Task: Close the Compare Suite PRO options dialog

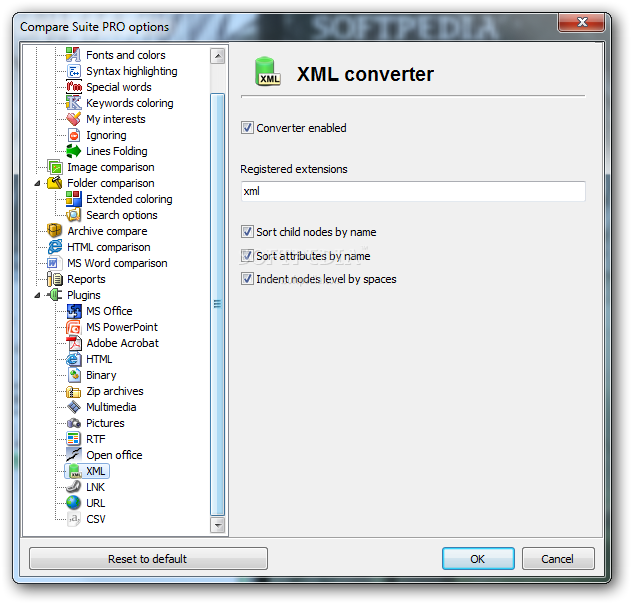Action: coord(581,22)
